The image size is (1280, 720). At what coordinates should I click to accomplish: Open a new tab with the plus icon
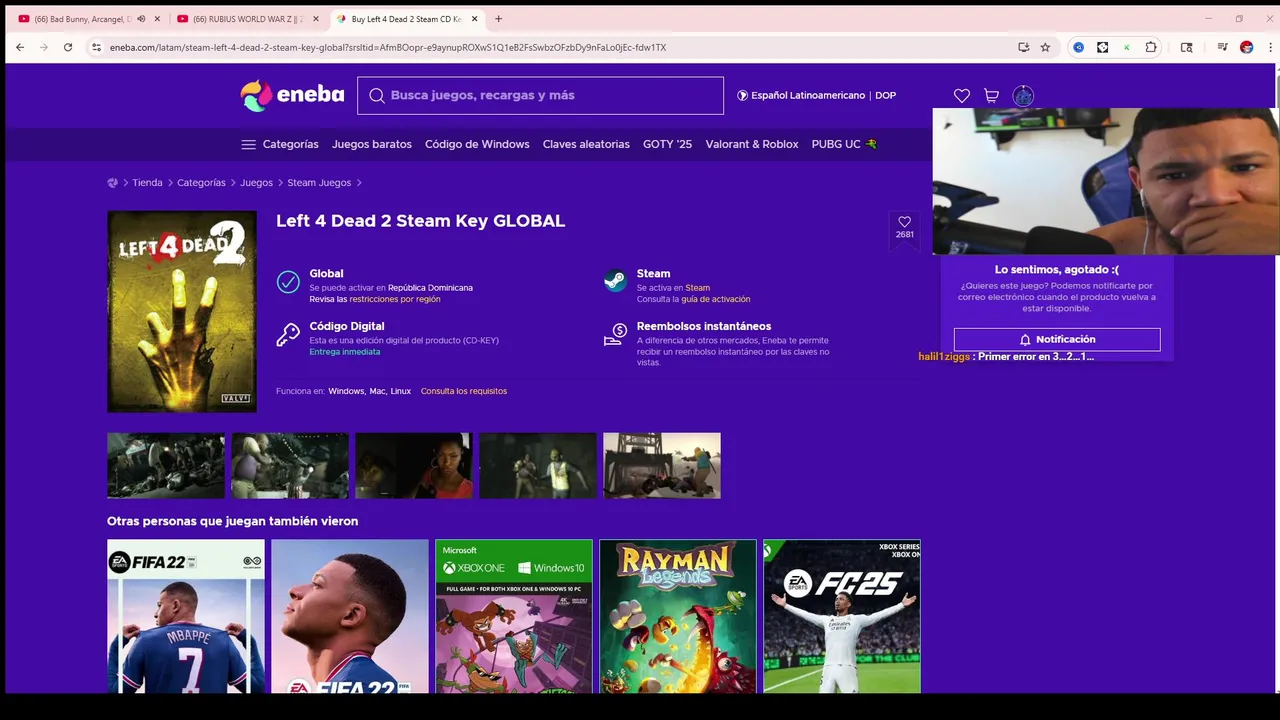(x=498, y=19)
